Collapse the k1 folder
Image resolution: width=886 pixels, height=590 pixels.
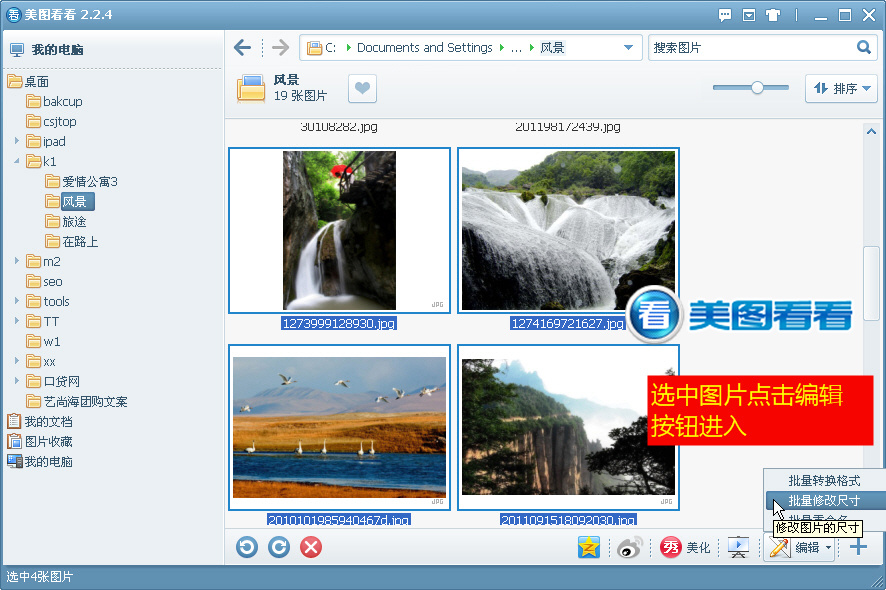pyautogui.click(x=17, y=161)
